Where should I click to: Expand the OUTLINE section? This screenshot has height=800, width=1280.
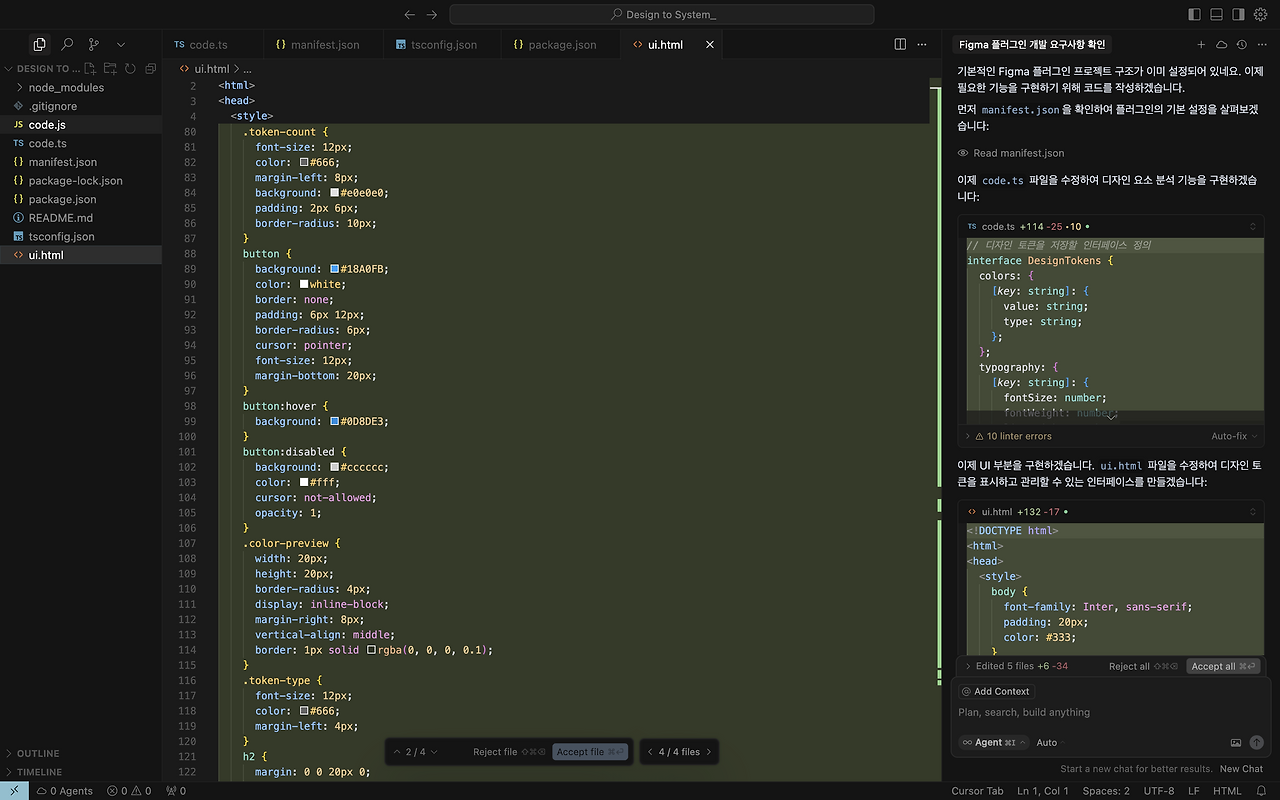click(38, 753)
